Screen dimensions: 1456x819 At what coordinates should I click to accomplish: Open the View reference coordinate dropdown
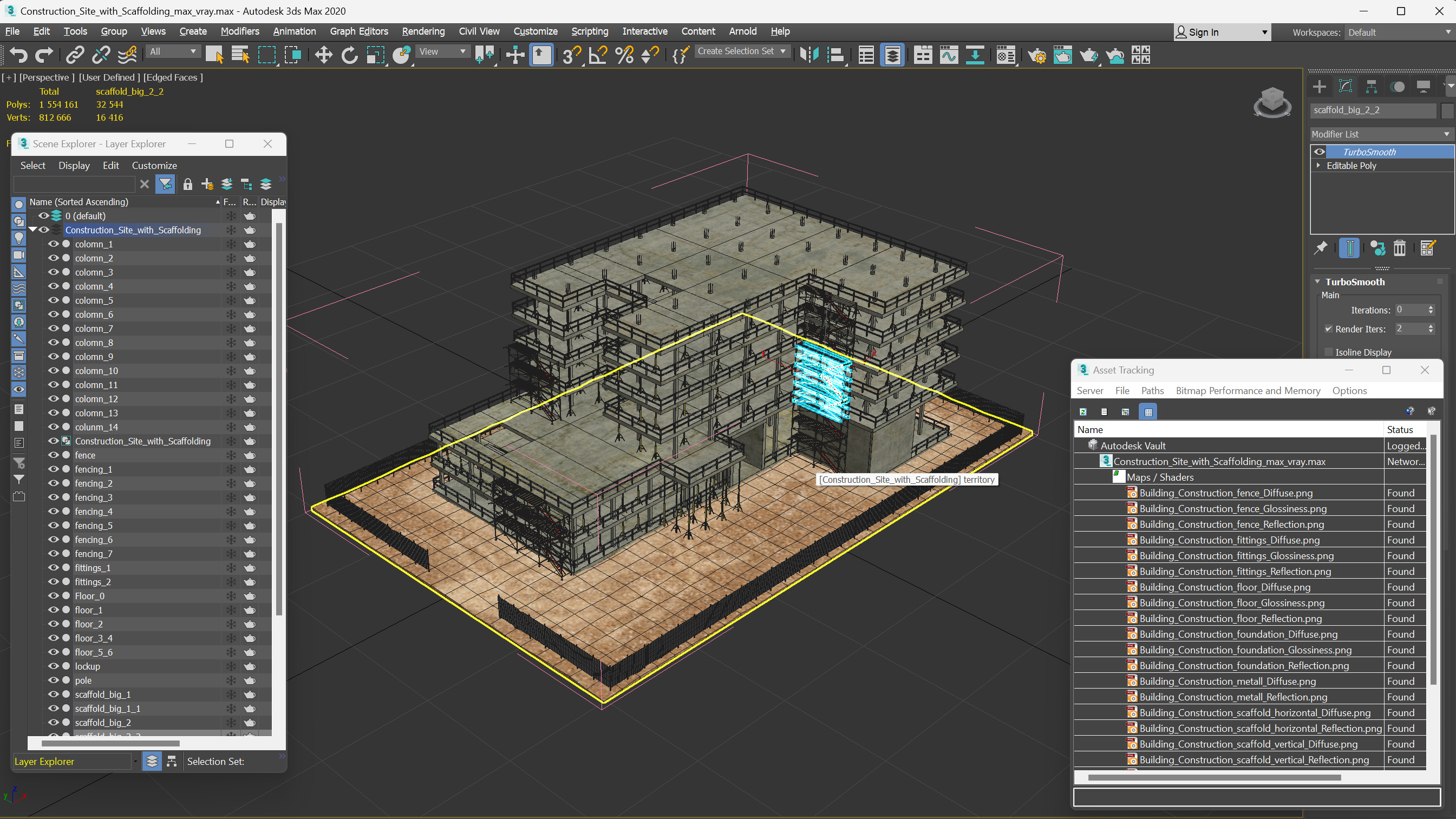tap(442, 51)
